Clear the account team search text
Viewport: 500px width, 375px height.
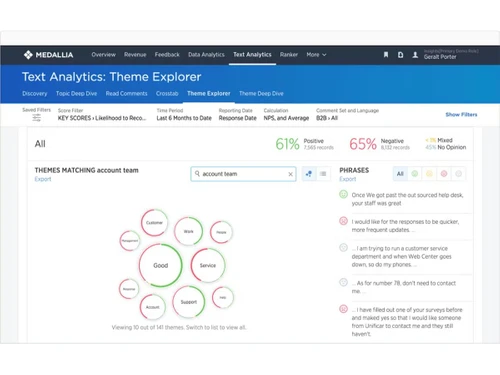pyautogui.click(x=290, y=174)
